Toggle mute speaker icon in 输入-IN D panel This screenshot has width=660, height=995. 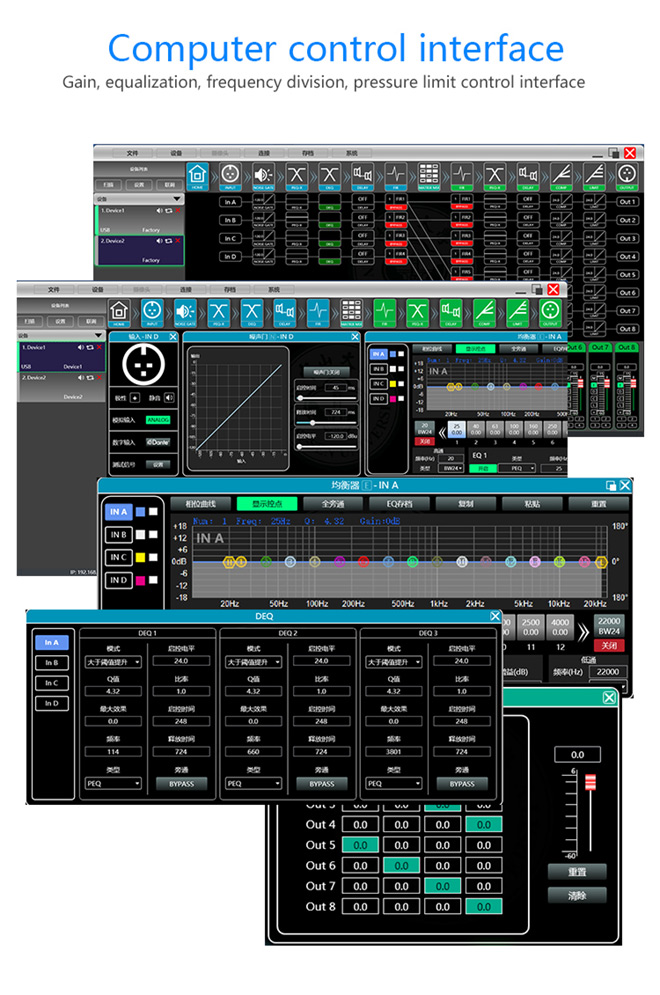pos(169,398)
